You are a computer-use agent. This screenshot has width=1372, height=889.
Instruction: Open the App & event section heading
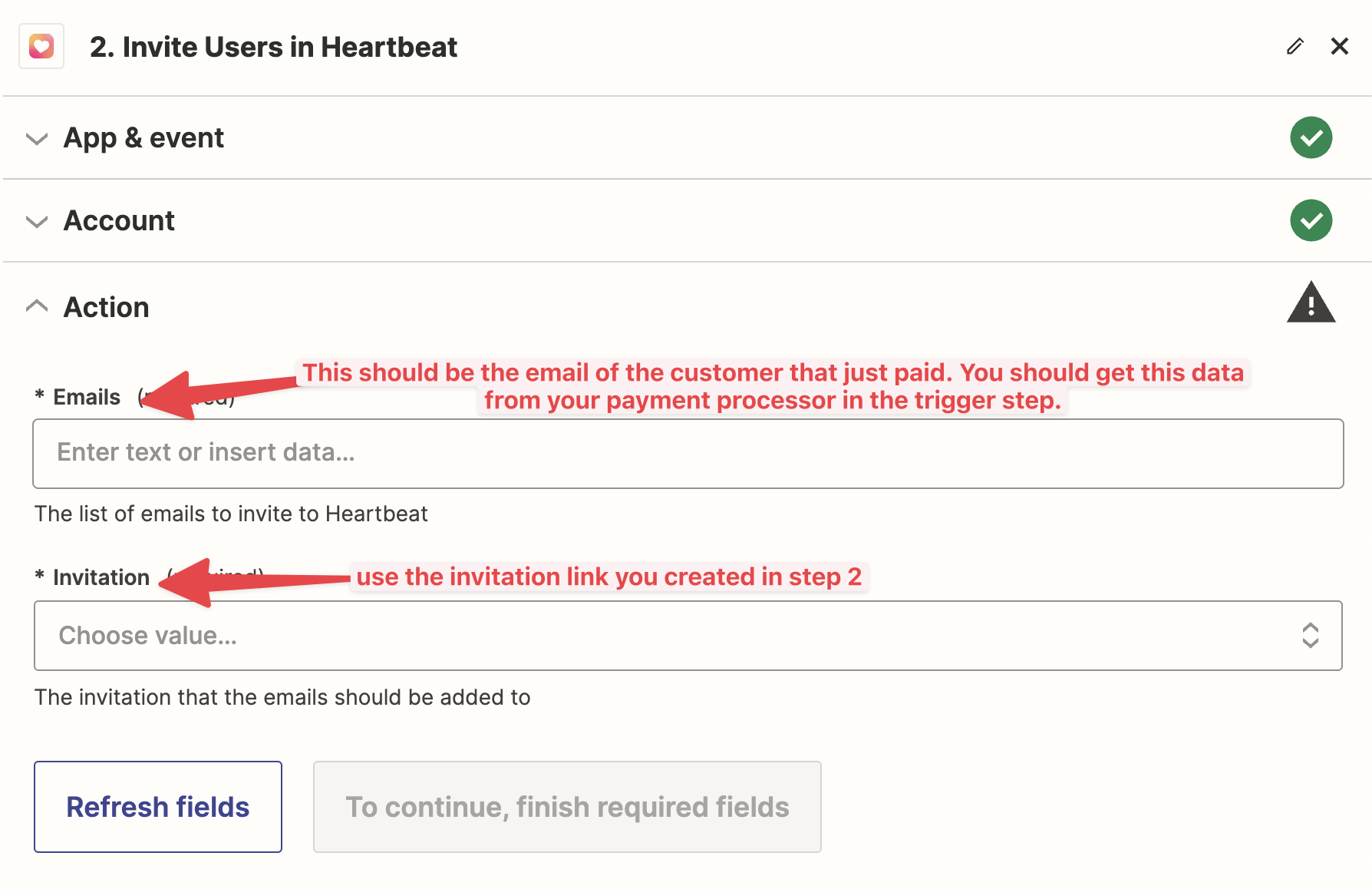click(x=143, y=138)
